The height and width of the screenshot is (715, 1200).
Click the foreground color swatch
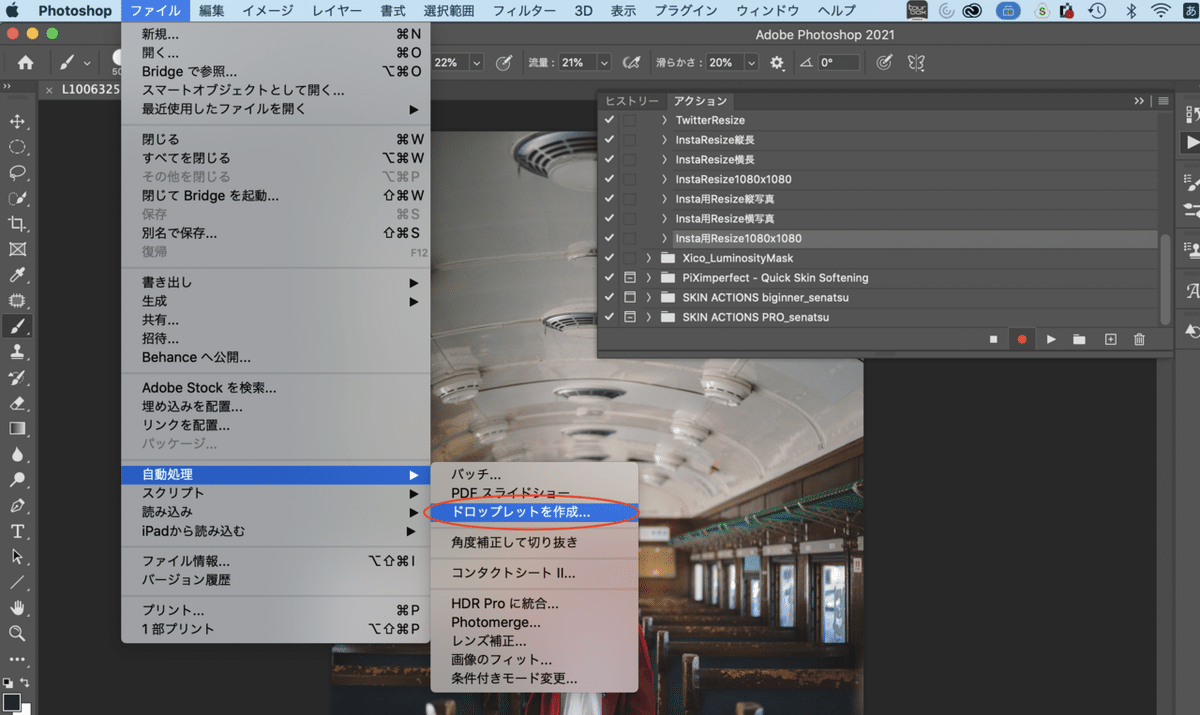pos(11,703)
